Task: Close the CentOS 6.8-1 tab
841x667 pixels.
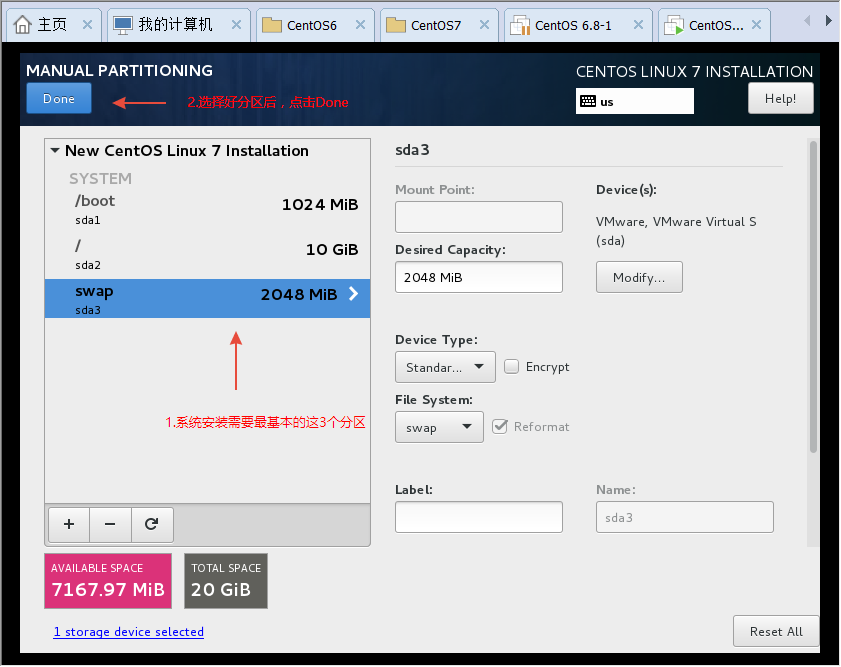Action: pos(638,25)
